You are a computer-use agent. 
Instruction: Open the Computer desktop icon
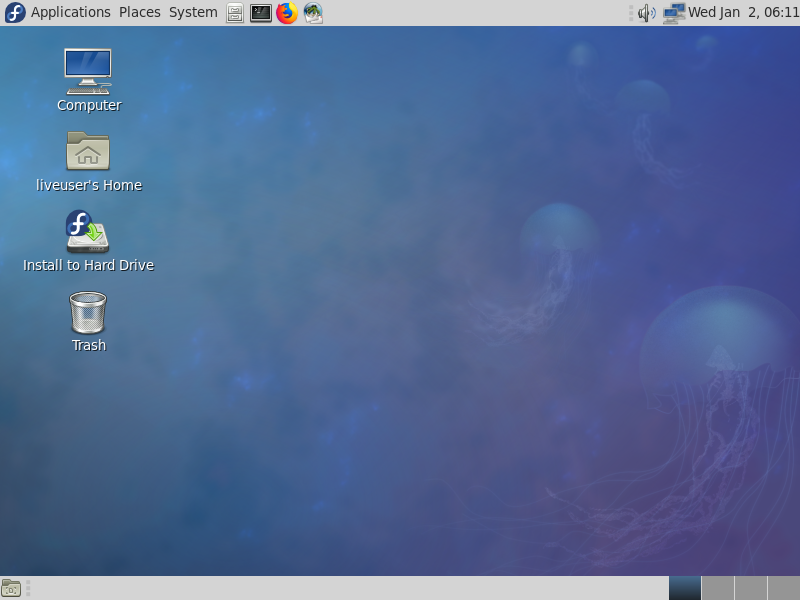[88, 72]
